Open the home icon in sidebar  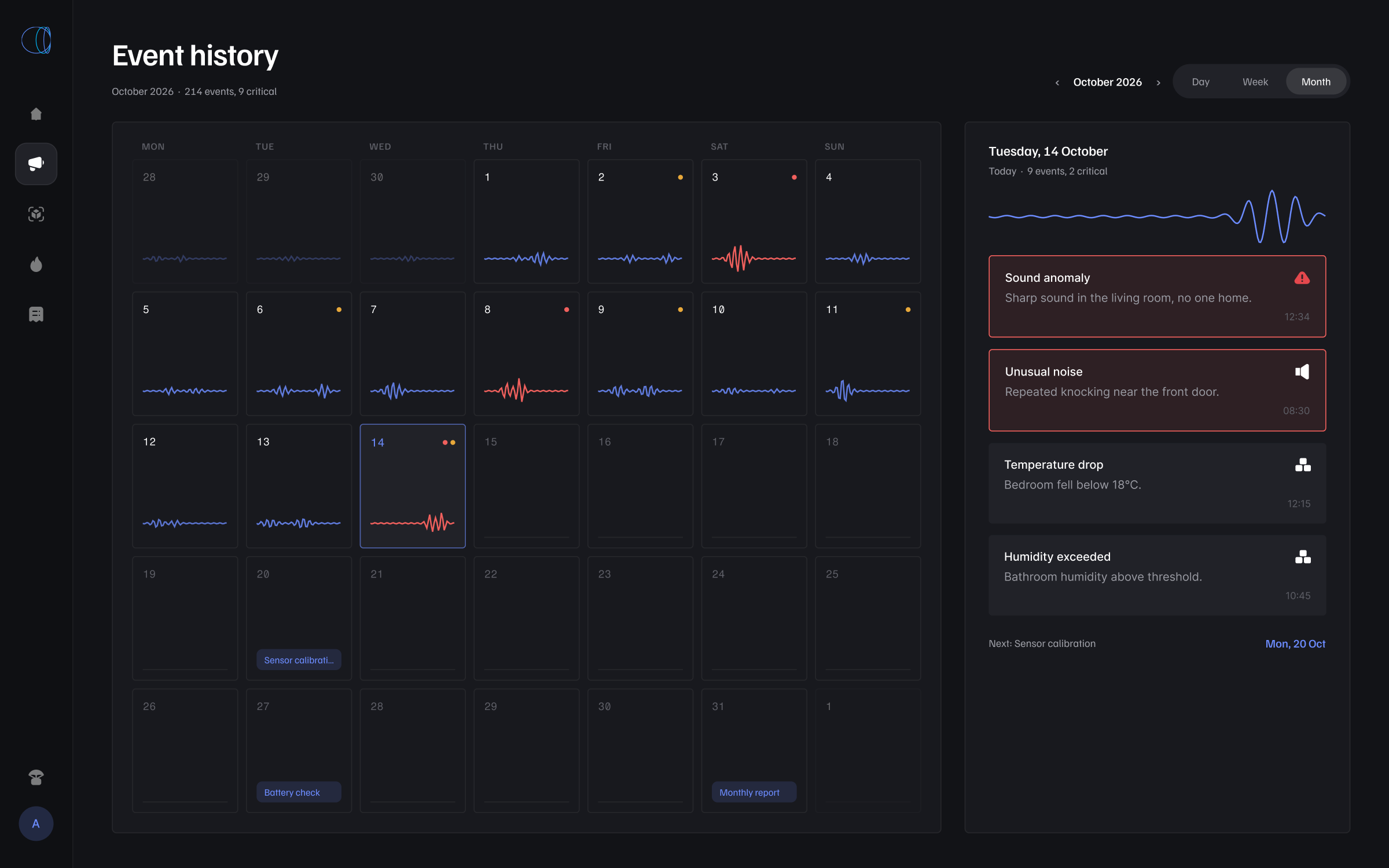click(x=36, y=114)
